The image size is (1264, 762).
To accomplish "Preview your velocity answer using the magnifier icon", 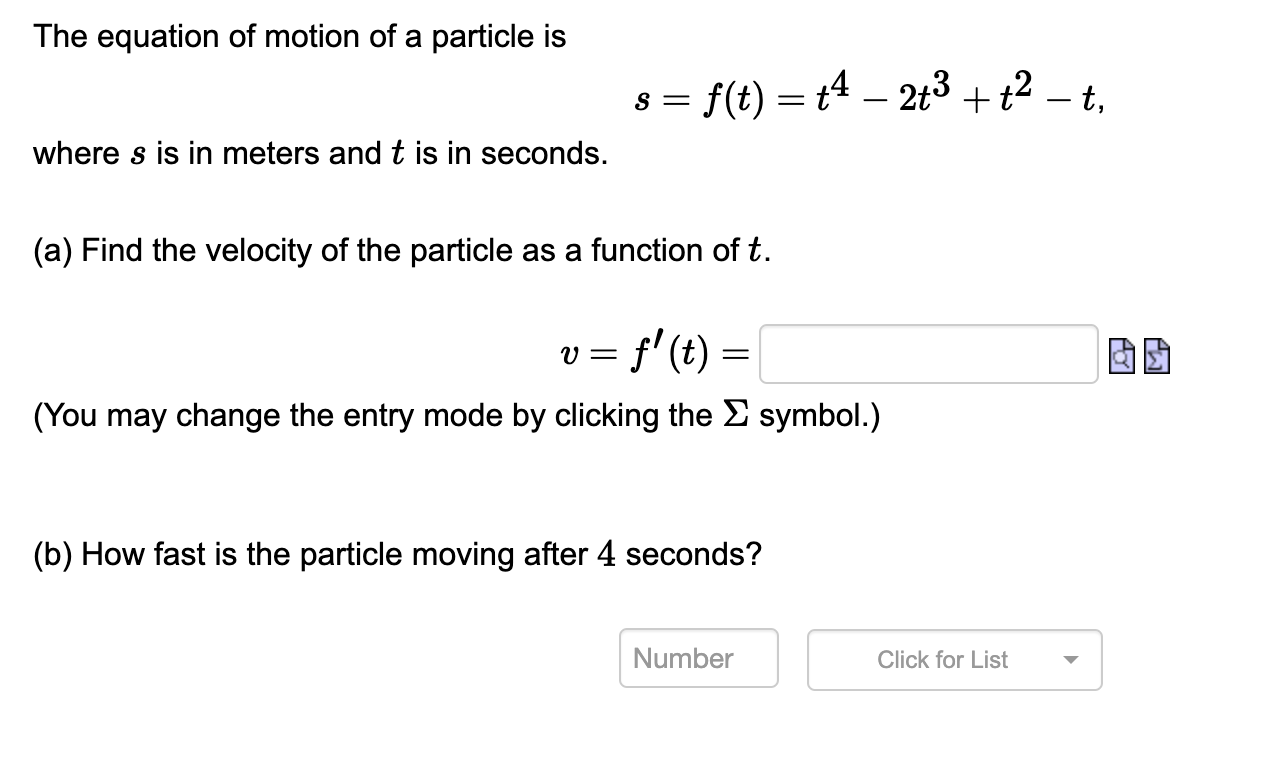I will click(x=1122, y=354).
